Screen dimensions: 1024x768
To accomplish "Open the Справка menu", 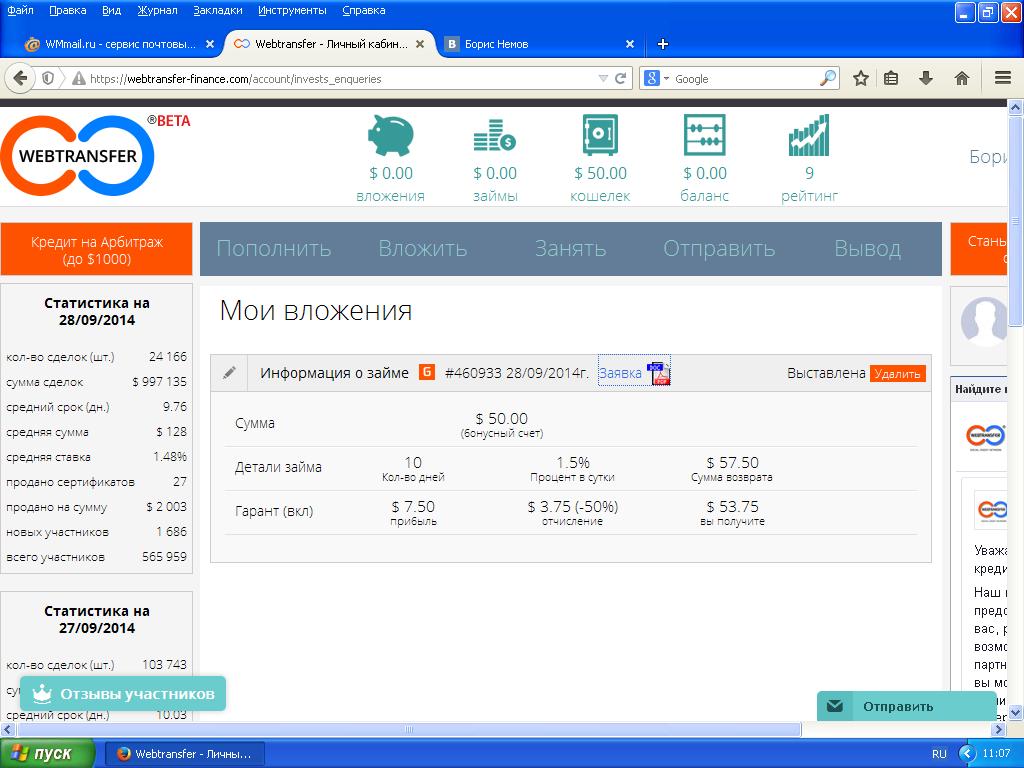I will pos(364,10).
